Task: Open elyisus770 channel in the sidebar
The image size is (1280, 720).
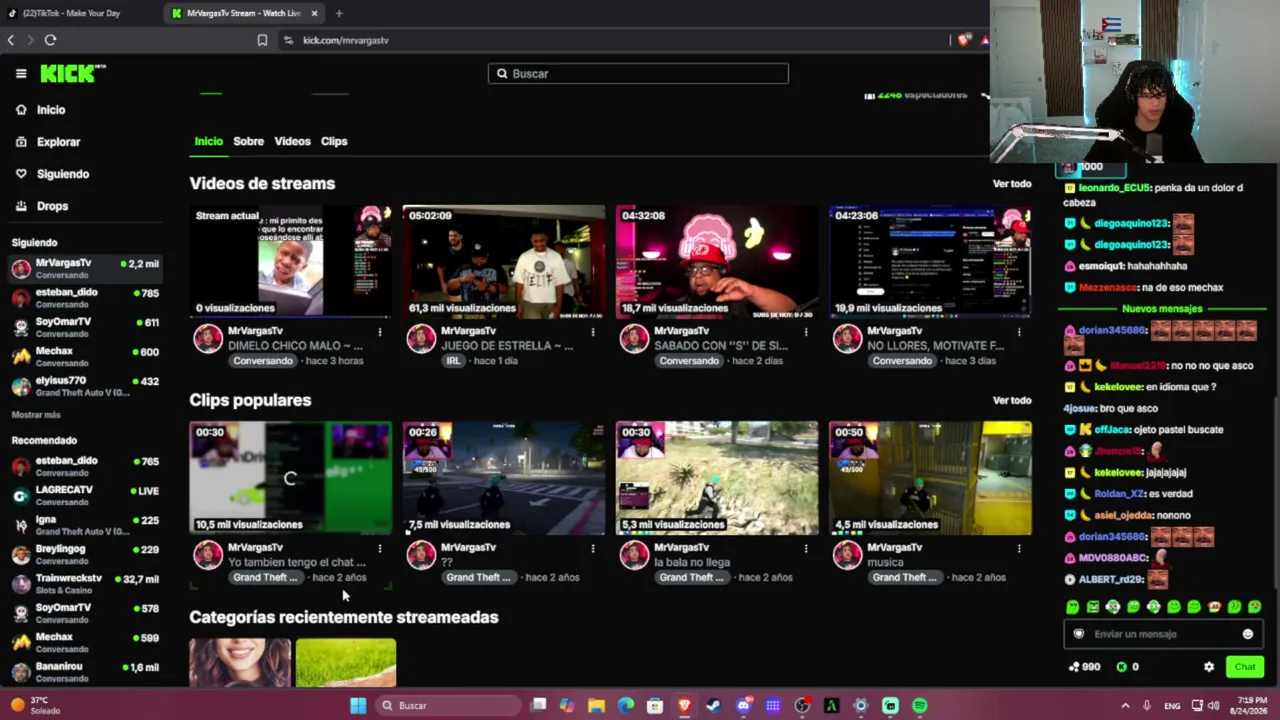Action: click(x=85, y=386)
